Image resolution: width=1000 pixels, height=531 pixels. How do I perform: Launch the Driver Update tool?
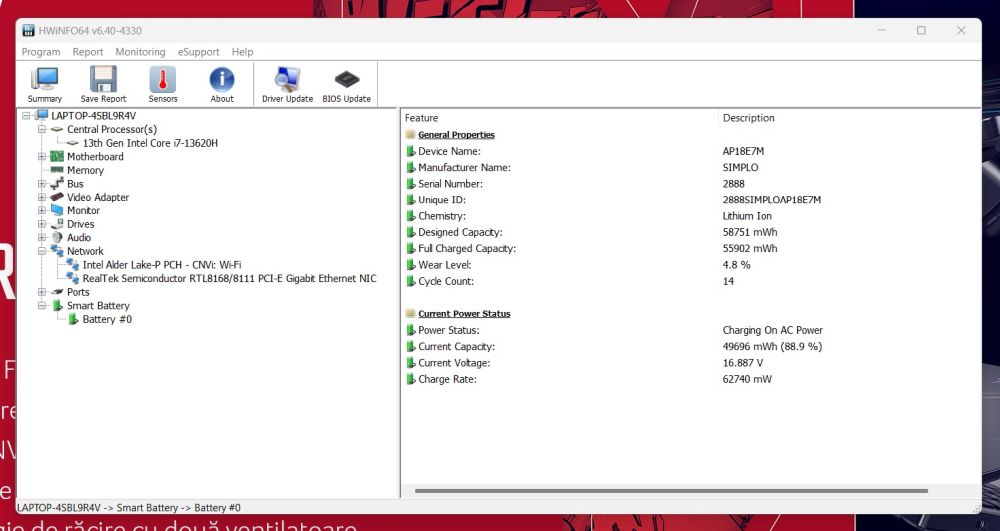coord(287,84)
